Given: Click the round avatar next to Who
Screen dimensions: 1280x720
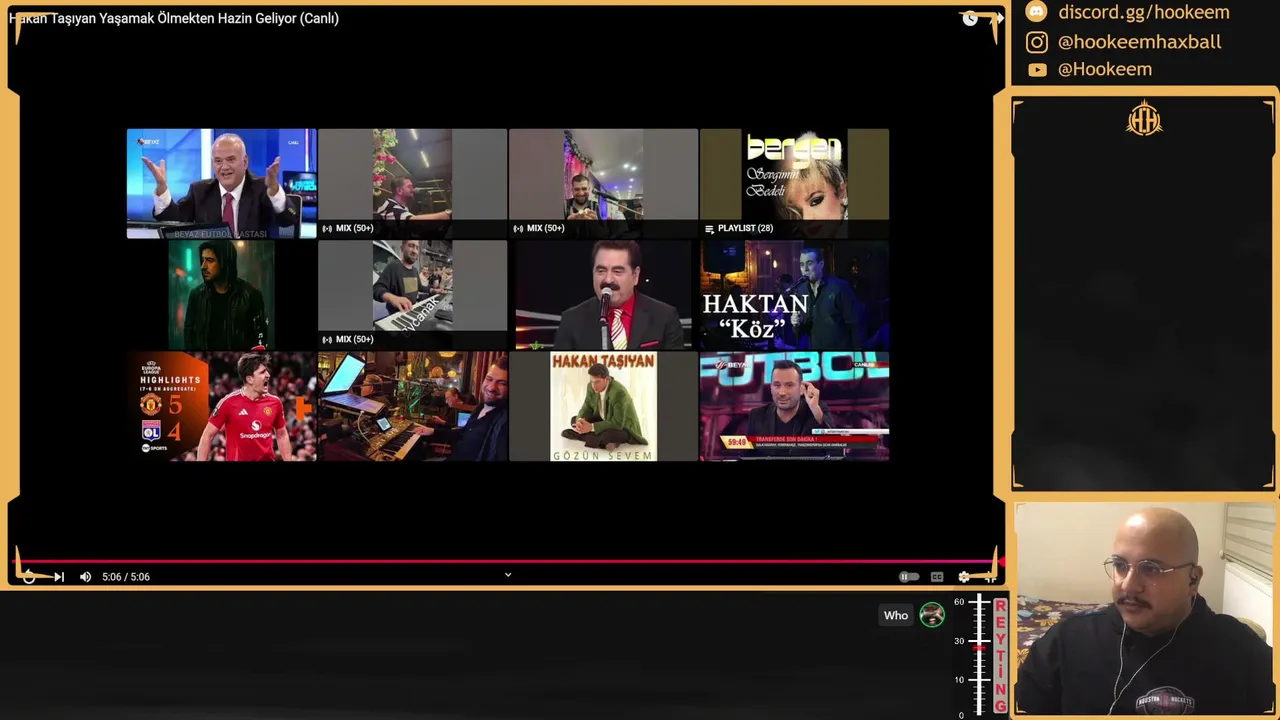Looking at the screenshot, I should coord(932,615).
